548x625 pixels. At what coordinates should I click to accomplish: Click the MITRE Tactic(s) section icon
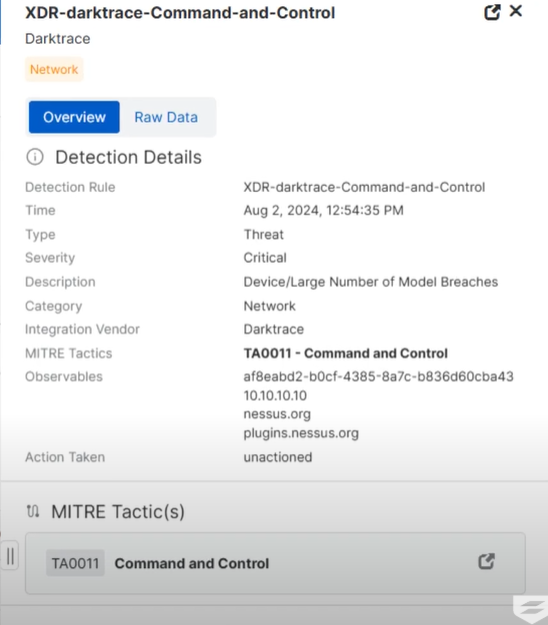(33, 511)
